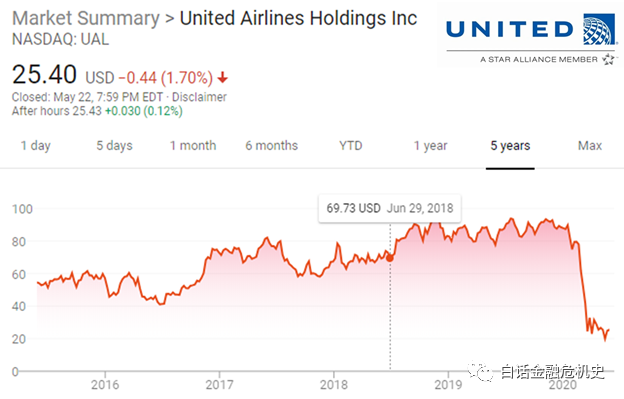Screen dimensions: 624x399
Task: Select the 1 day range tab
Action: point(35,146)
